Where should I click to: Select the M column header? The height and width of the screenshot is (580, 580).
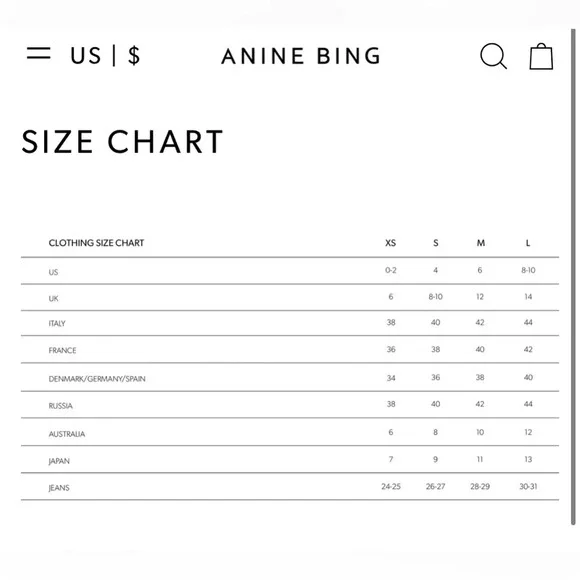tap(480, 243)
